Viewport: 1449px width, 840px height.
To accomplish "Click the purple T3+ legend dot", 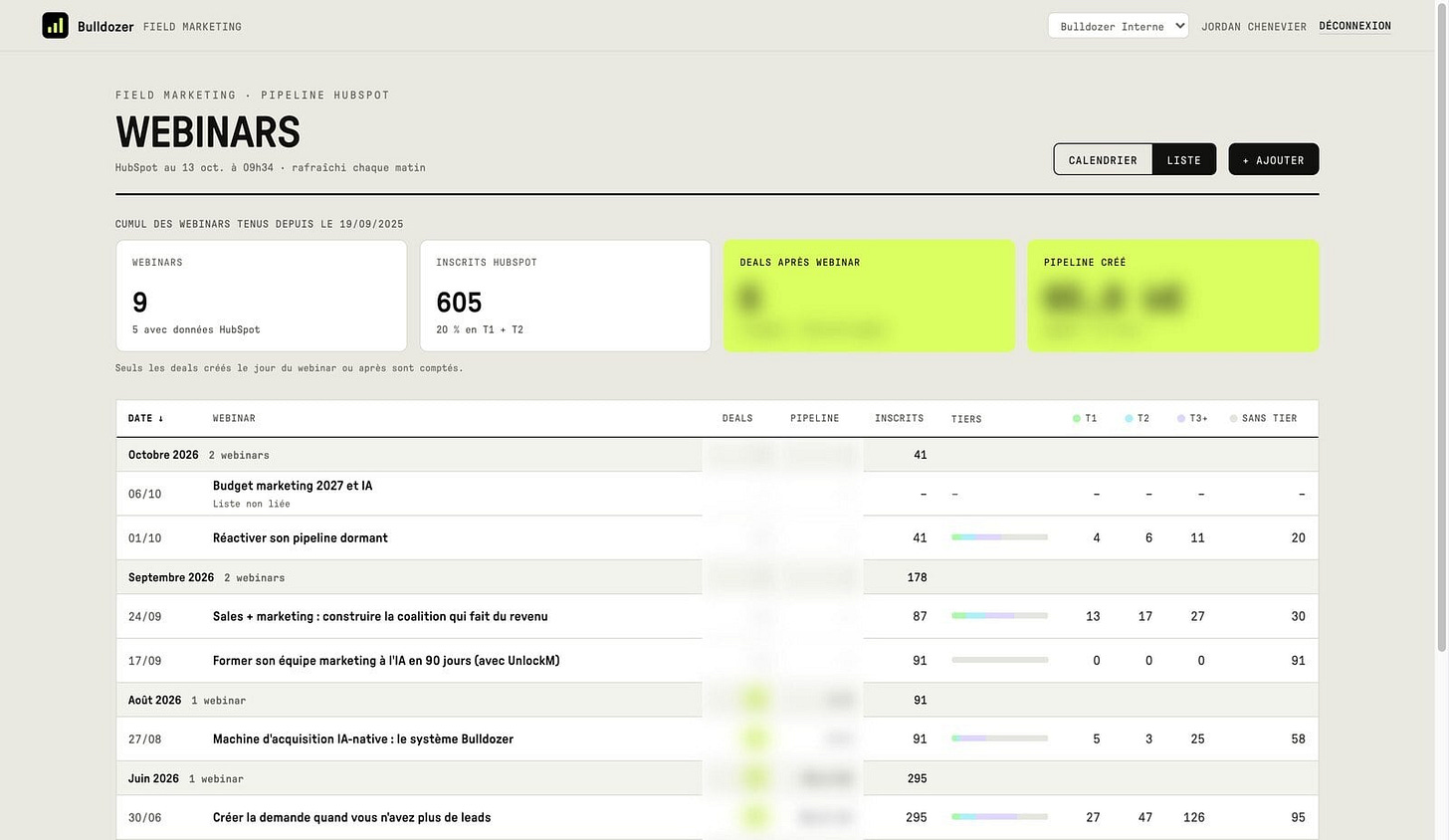I will [1181, 418].
